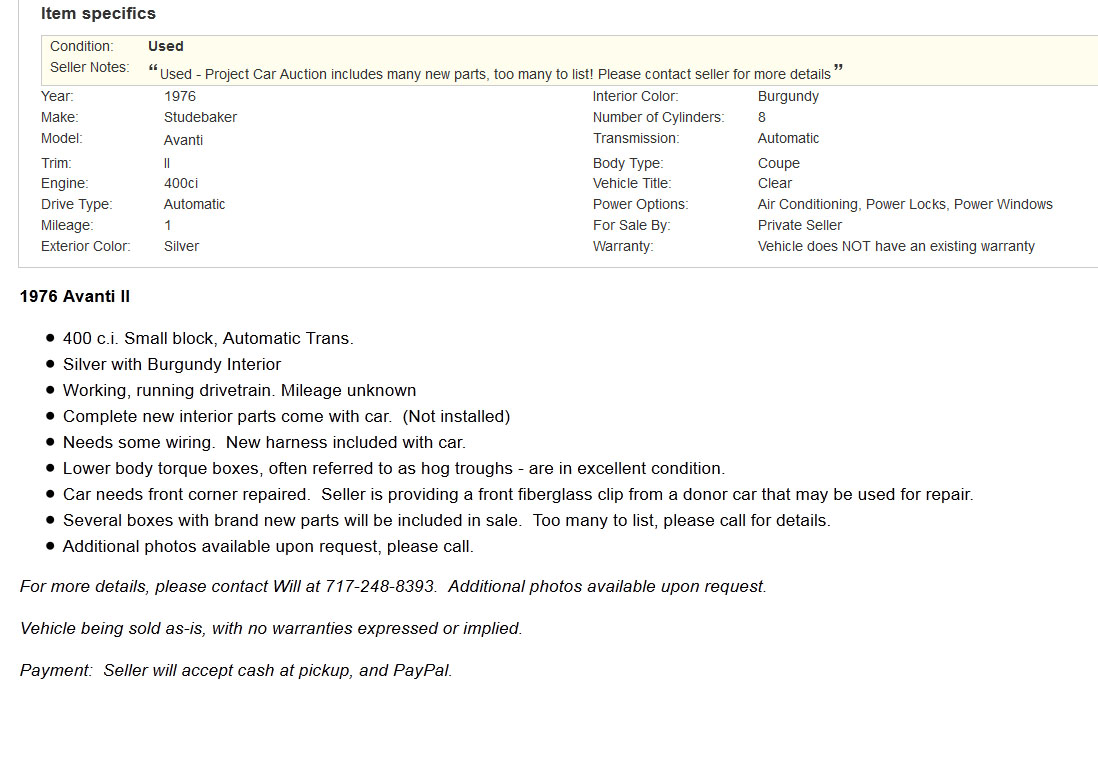1098x758 pixels.
Task: Click the warranty status text
Action: pyautogui.click(x=896, y=246)
